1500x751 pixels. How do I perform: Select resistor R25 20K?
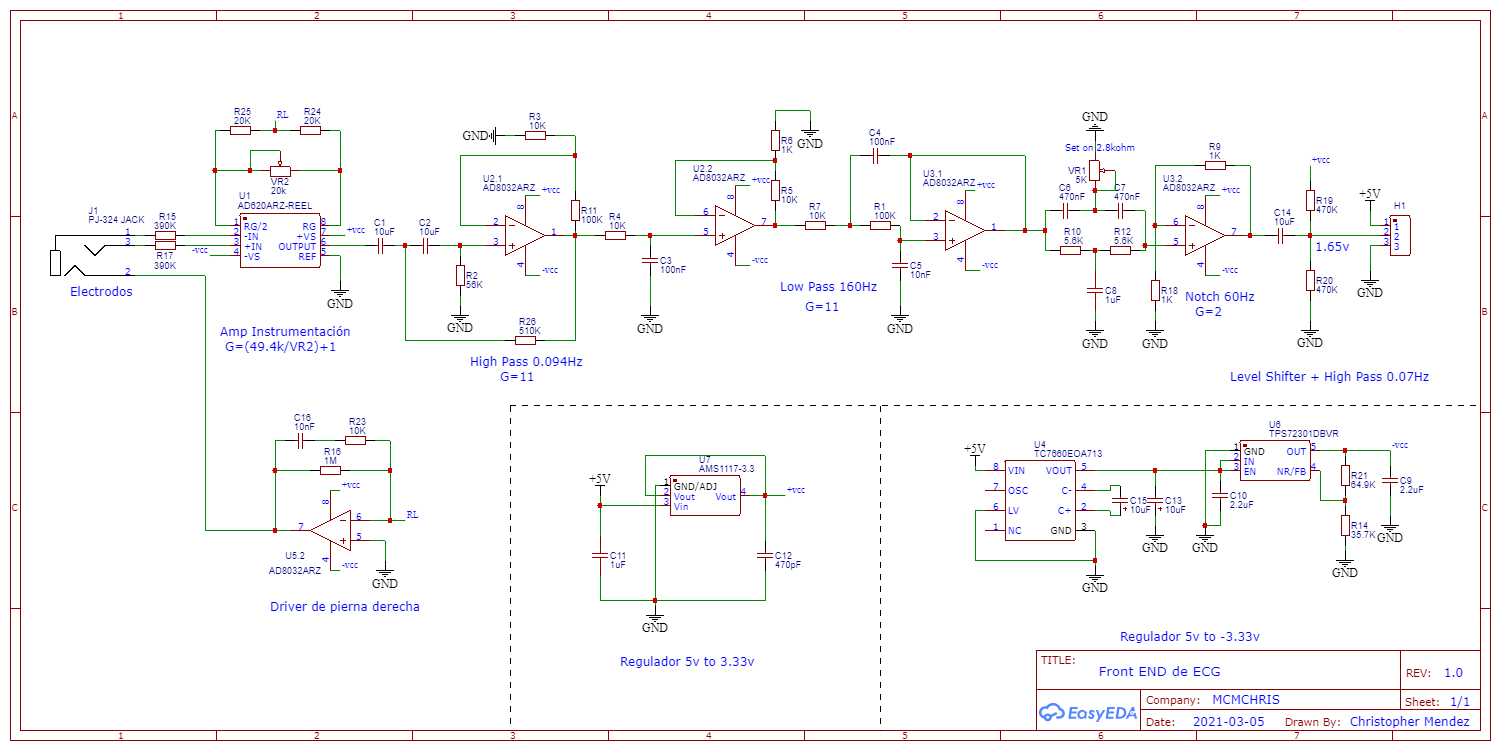coord(242,131)
